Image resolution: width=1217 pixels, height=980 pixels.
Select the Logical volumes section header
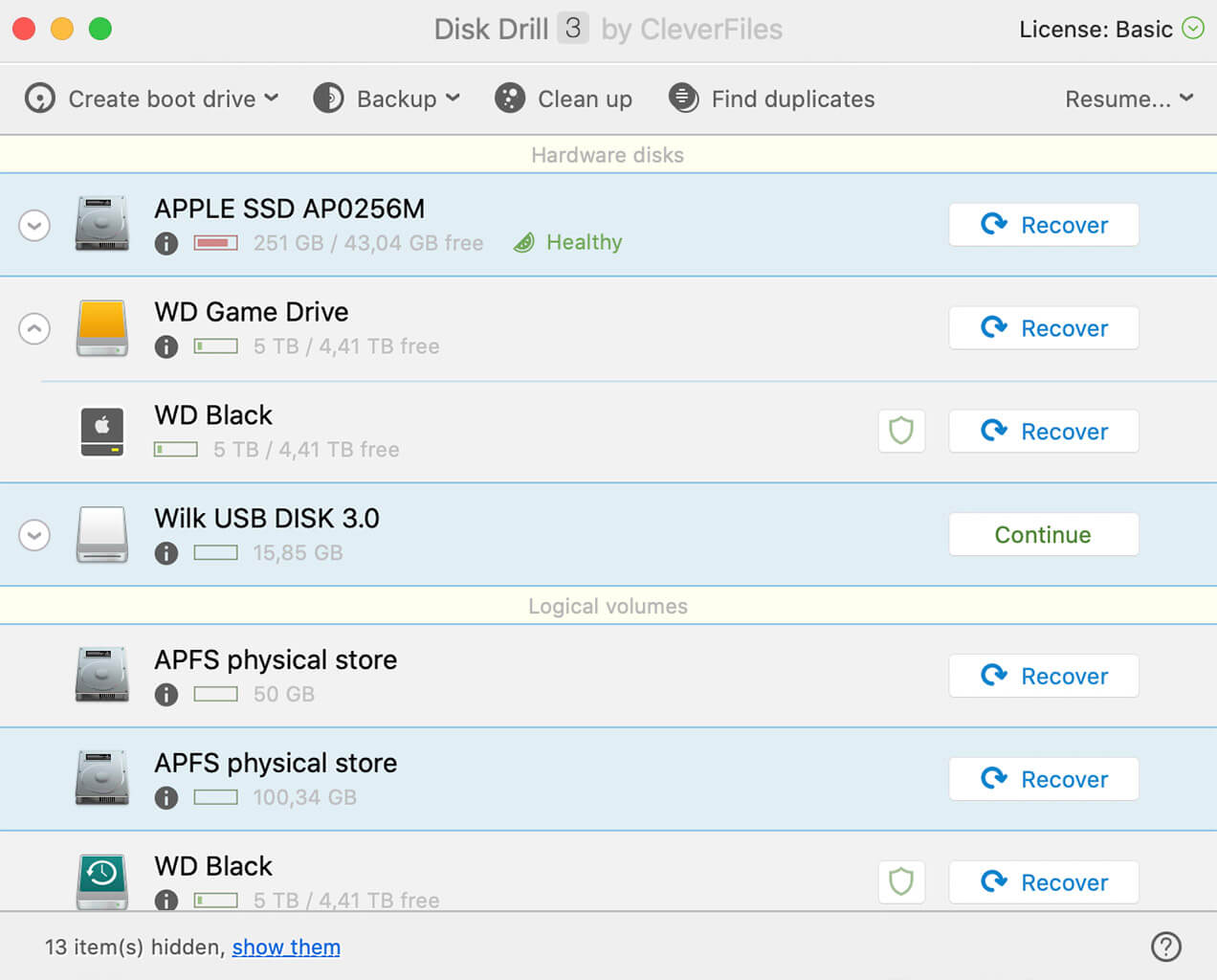(608, 605)
